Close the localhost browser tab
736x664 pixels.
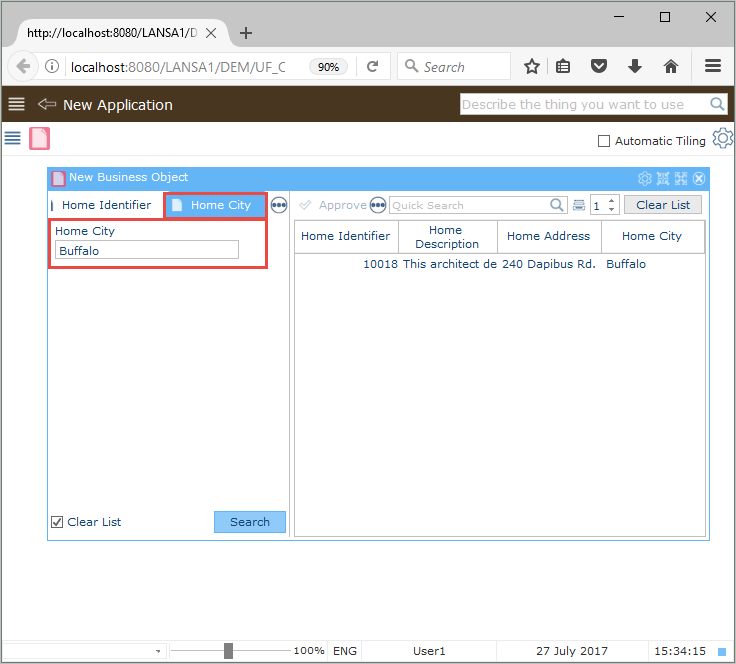(x=211, y=33)
